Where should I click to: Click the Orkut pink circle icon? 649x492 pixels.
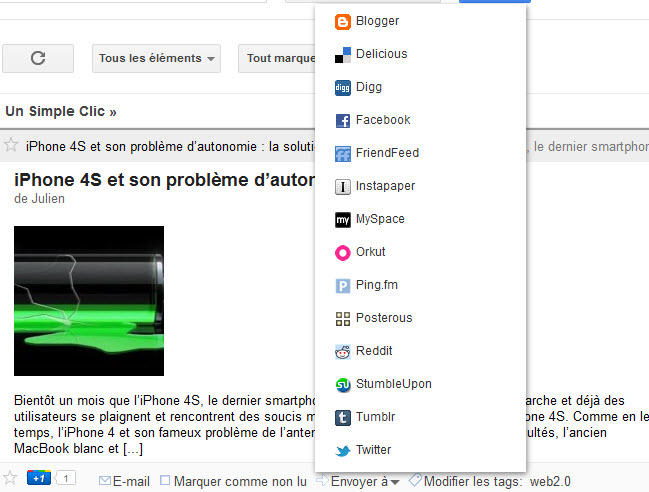point(343,253)
